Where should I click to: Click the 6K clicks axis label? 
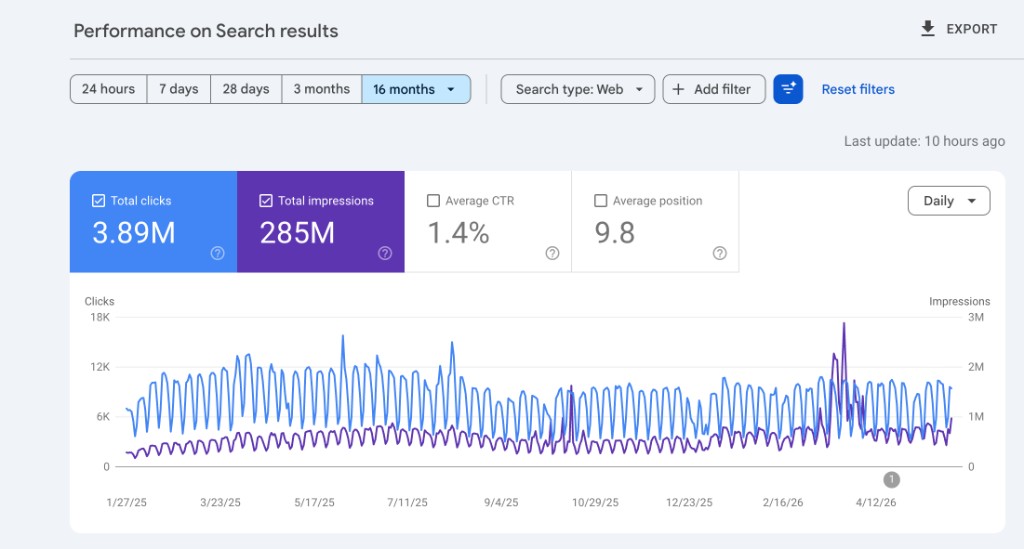point(103,416)
